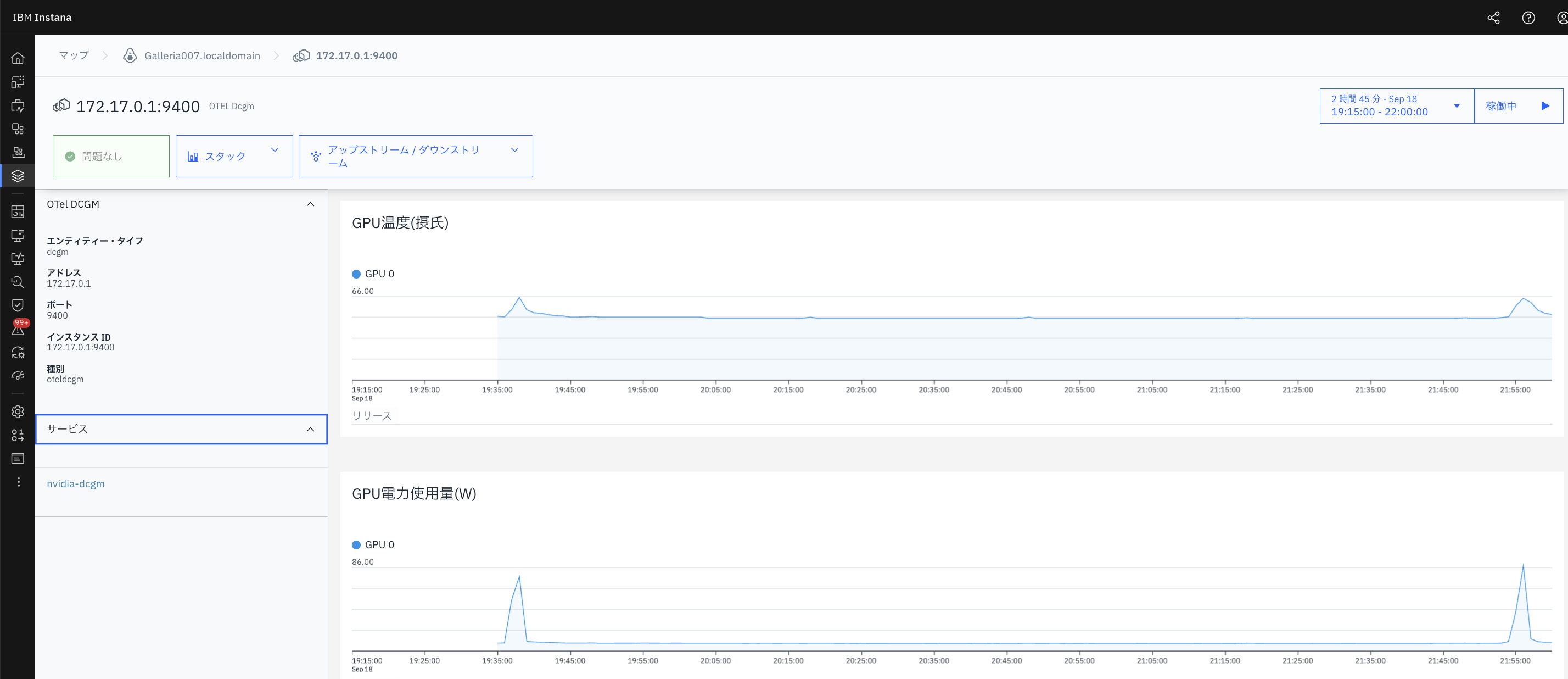This screenshot has height=679, width=1568.
Task: Open the Settings gear in sidebar
Action: tap(18, 411)
